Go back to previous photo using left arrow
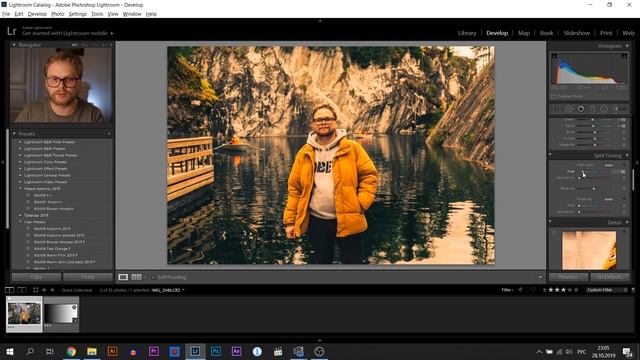This screenshot has width=640, height=360. coord(44,290)
